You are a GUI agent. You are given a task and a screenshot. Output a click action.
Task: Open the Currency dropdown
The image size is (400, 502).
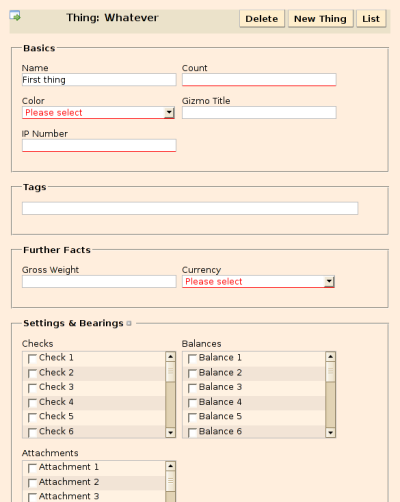(x=258, y=282)
